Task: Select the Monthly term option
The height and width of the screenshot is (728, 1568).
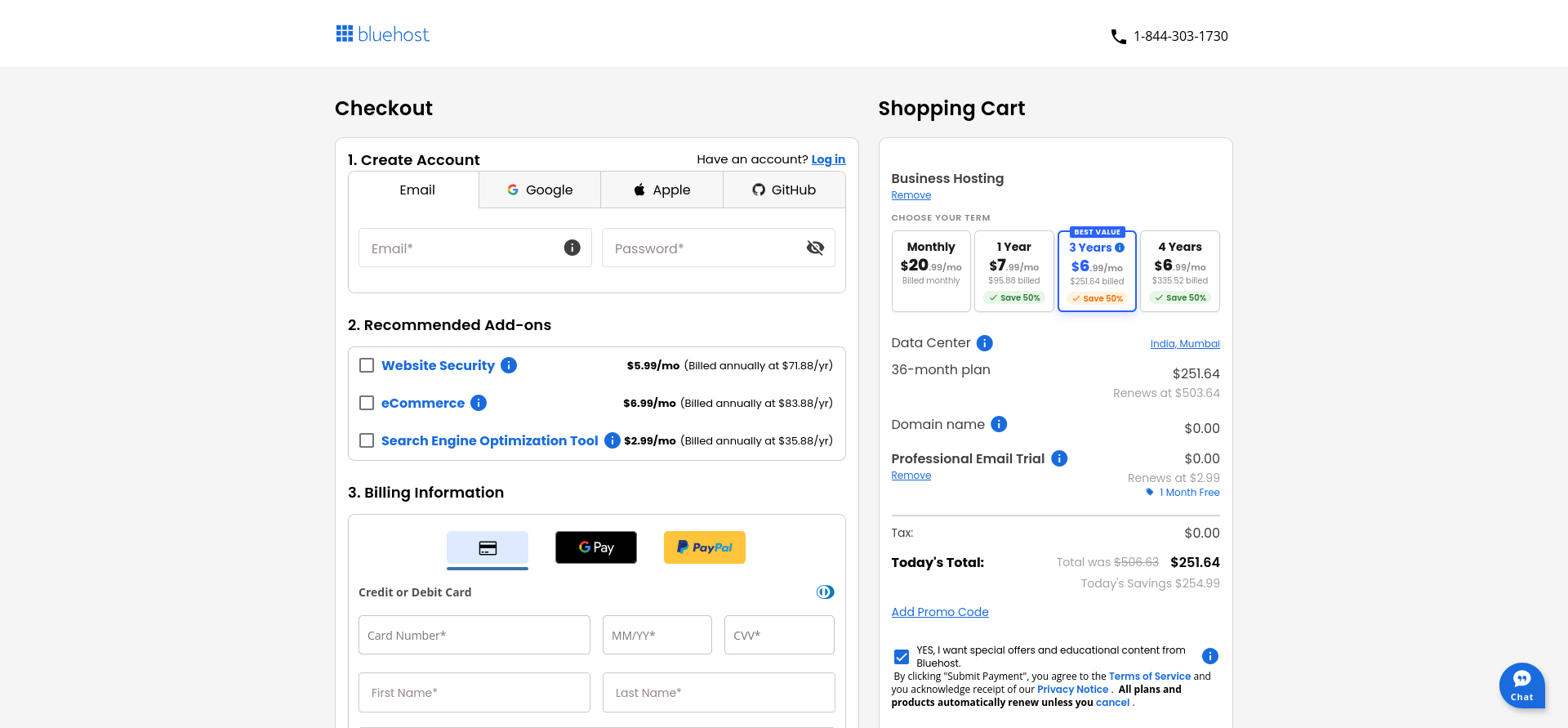Action: click(x=931, y=271)
